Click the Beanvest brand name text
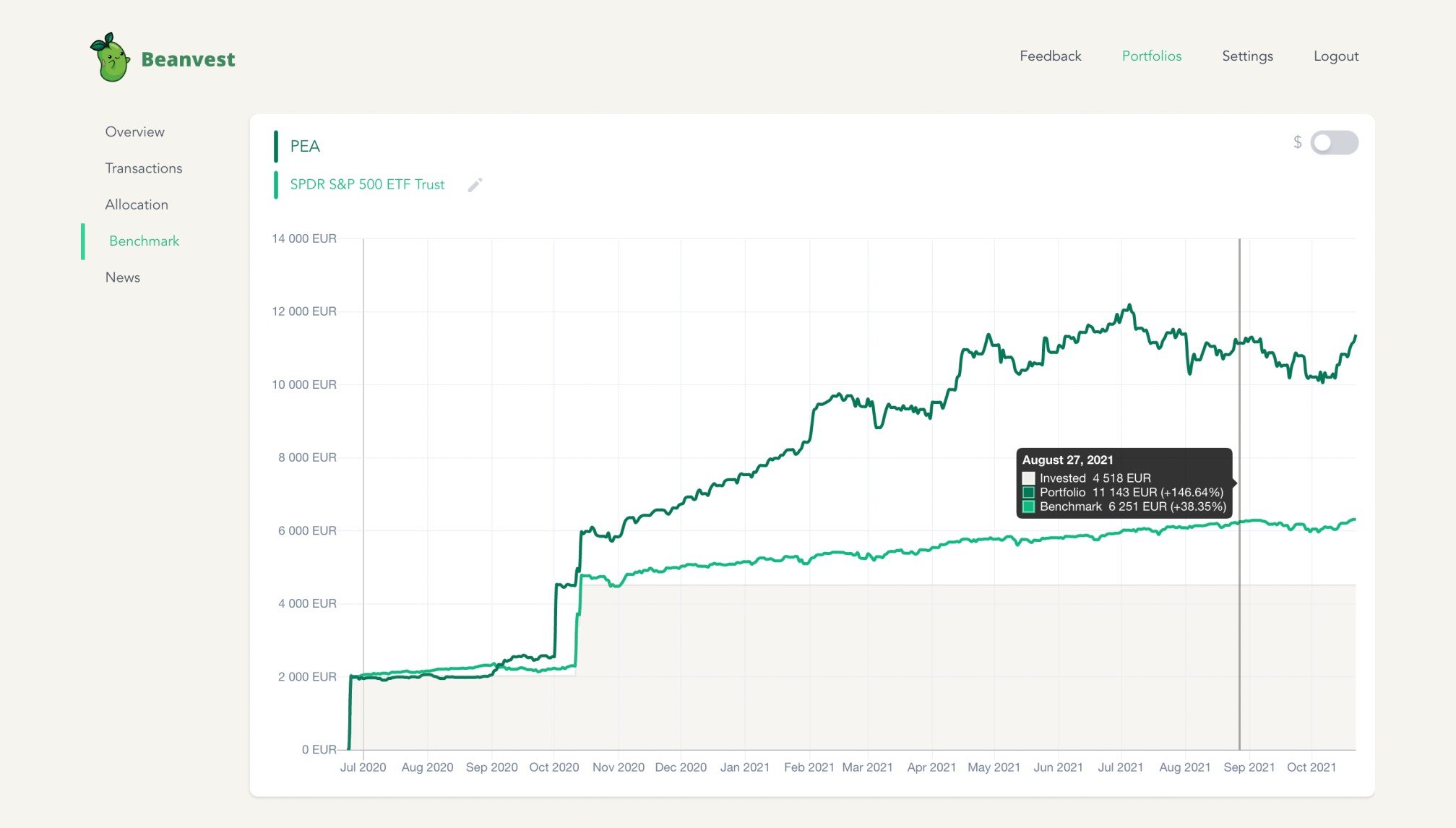This screenshot has height=828, width=1456. [x=188, y=59]
